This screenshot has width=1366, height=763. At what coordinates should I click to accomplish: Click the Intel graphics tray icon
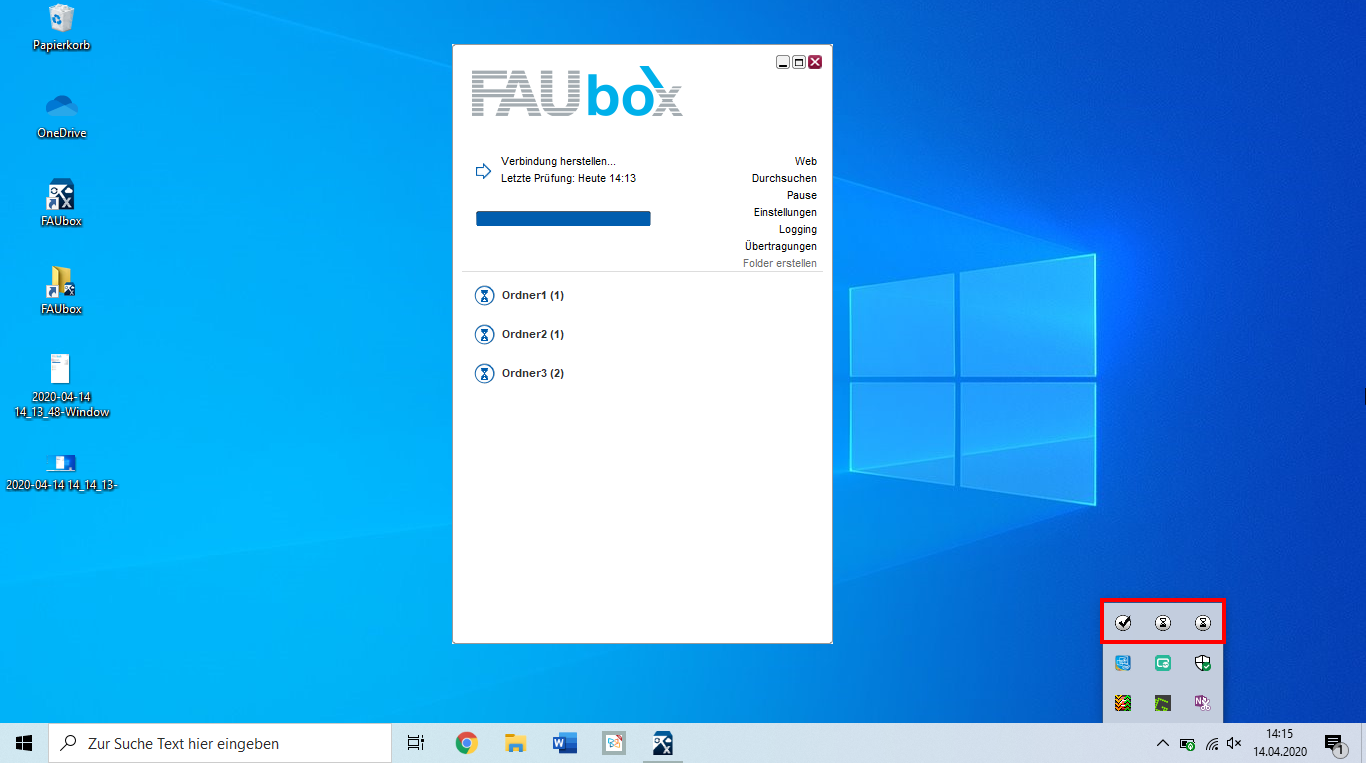pos(1123,663)
